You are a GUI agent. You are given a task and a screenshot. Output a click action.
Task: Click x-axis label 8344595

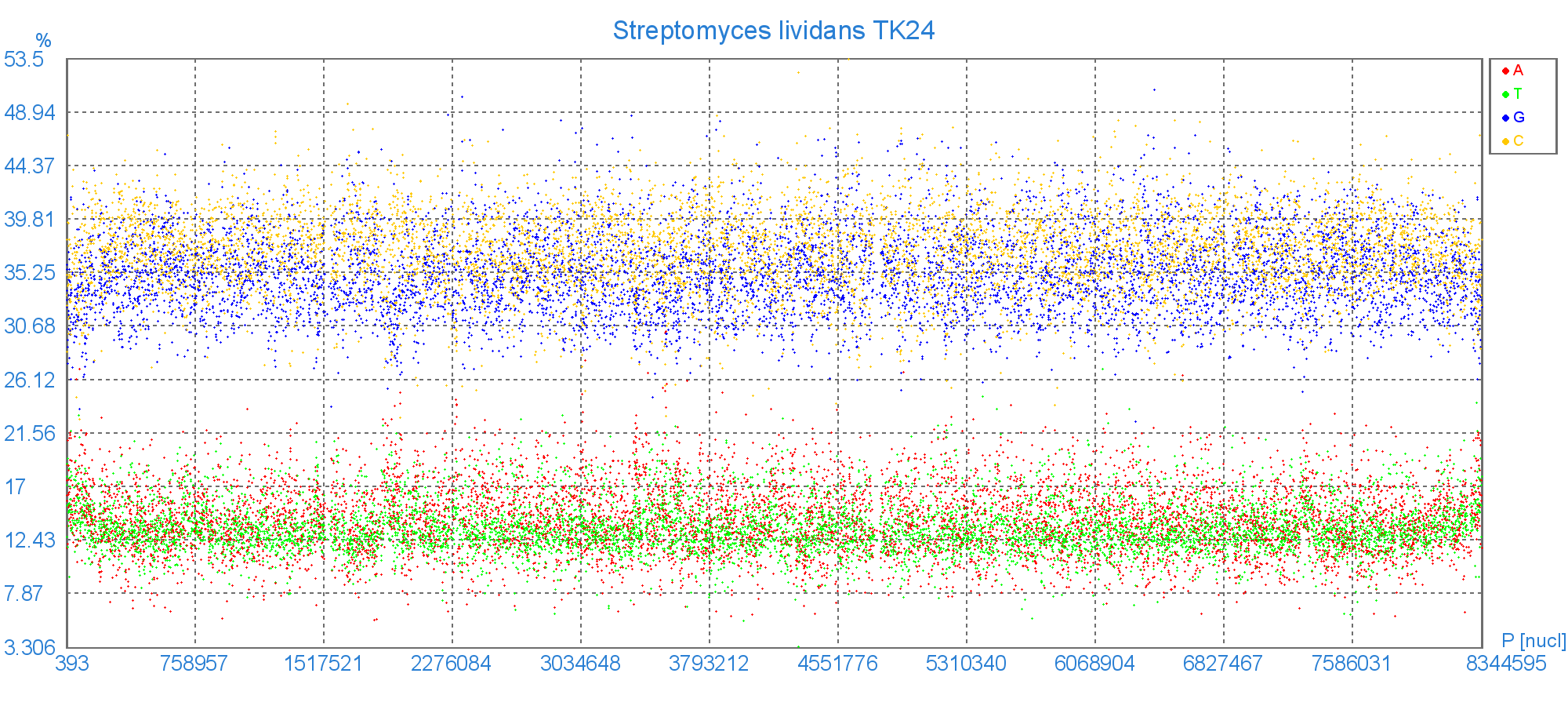1506,664
